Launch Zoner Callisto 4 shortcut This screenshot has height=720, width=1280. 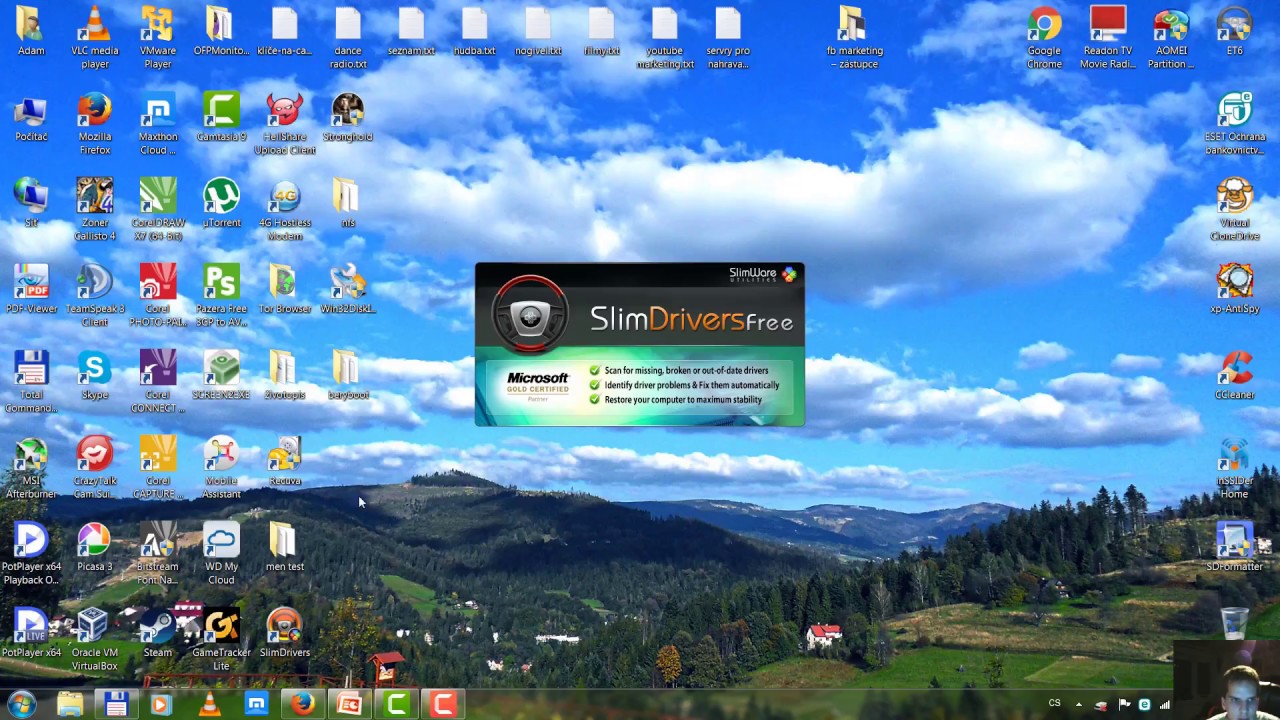point(95,210)
